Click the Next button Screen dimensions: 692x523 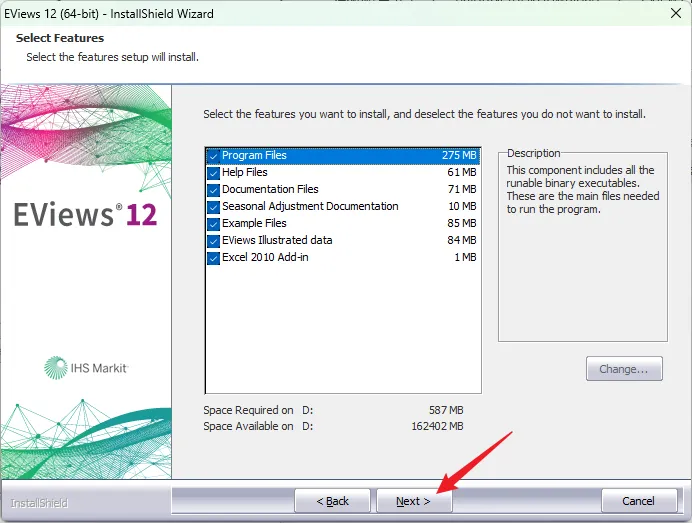414,501
